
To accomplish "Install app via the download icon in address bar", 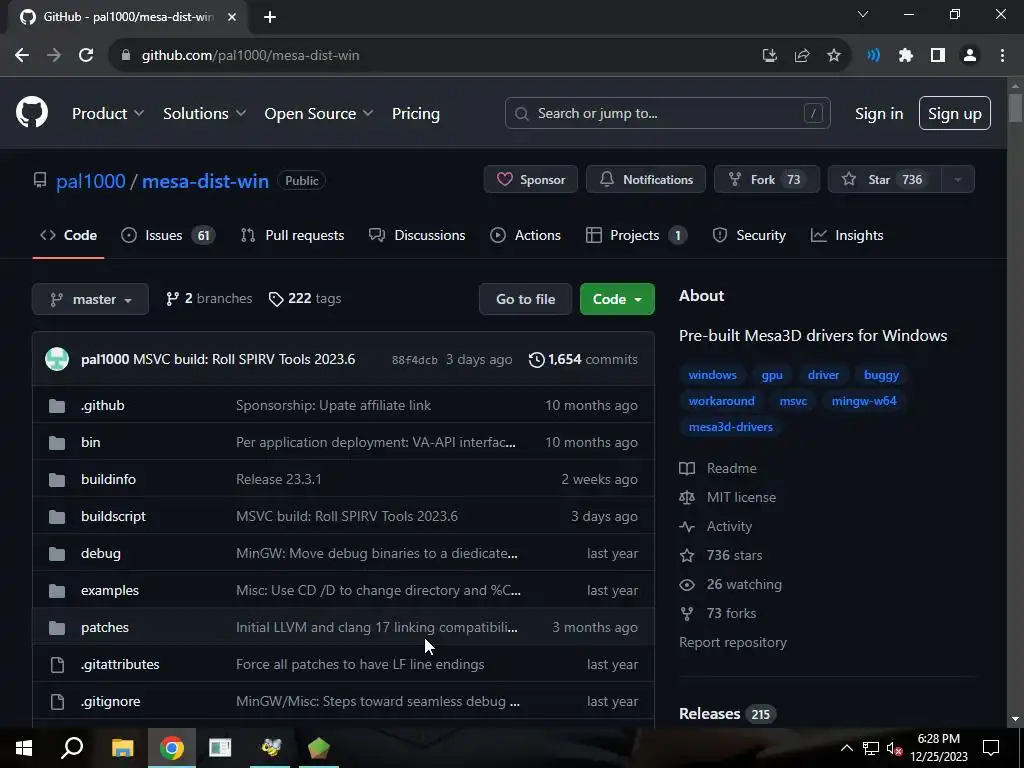I will (x=770, y=56).
